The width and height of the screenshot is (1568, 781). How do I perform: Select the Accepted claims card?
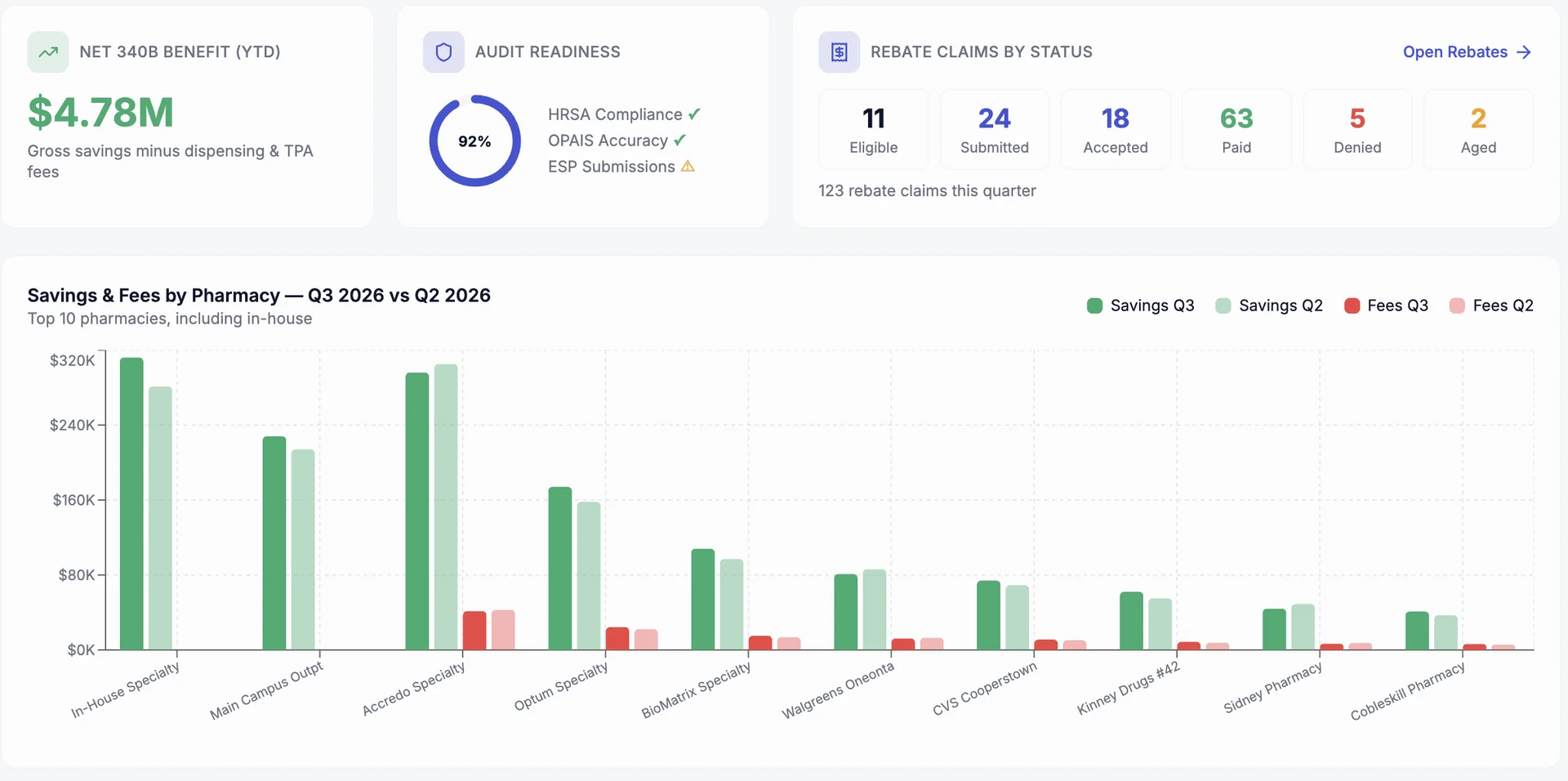pyautogui.click(x=1116, y=130)
